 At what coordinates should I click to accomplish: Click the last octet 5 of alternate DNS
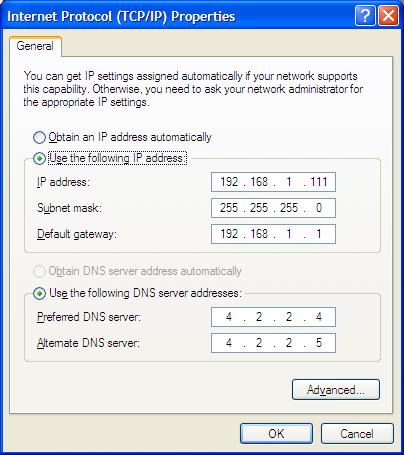[319, 343]
